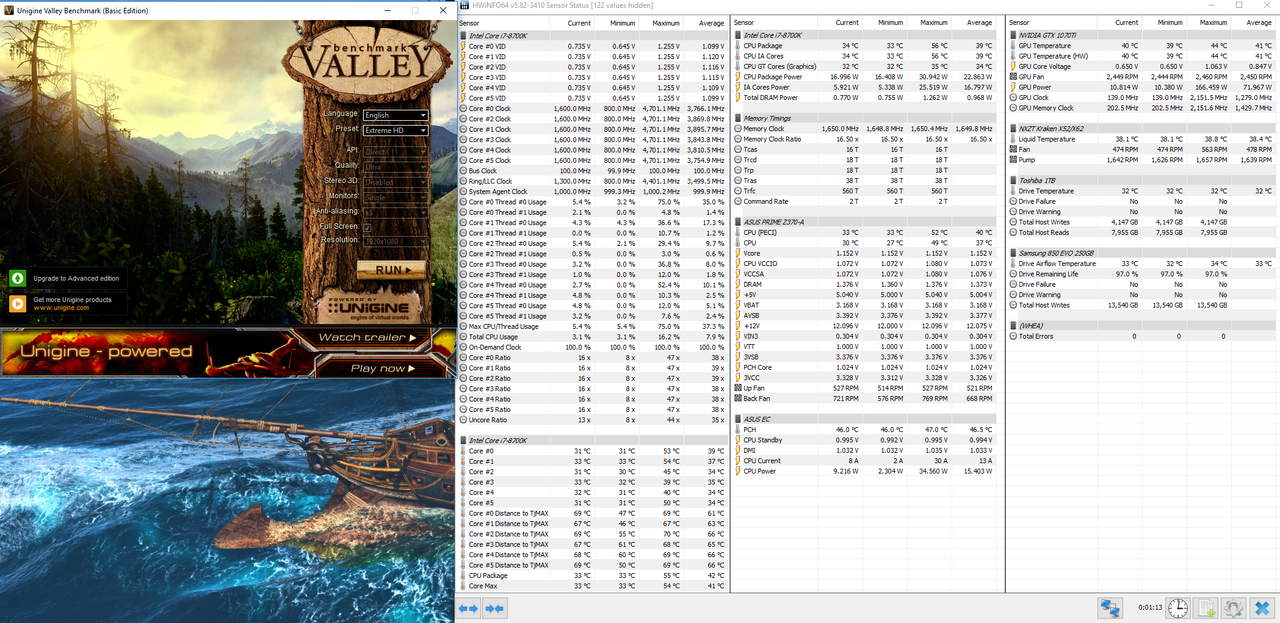The image size is (1280, 623).
Task: Select the Core Max temperature row
Action: (x=593, y=586)
